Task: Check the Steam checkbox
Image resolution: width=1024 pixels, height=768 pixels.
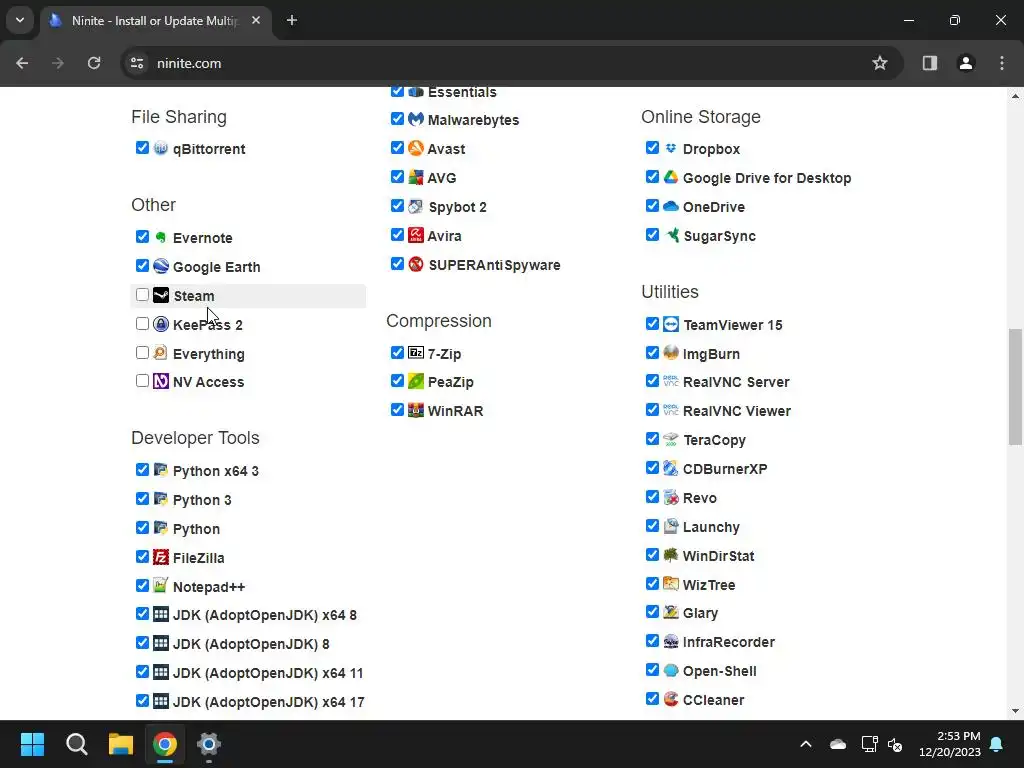Action: pyautogui.click(x=142, y=295)
